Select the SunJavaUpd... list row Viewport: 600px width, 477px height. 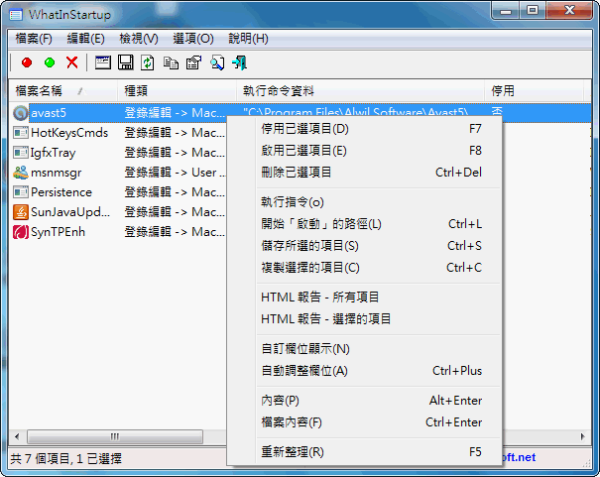click(119, 212)
